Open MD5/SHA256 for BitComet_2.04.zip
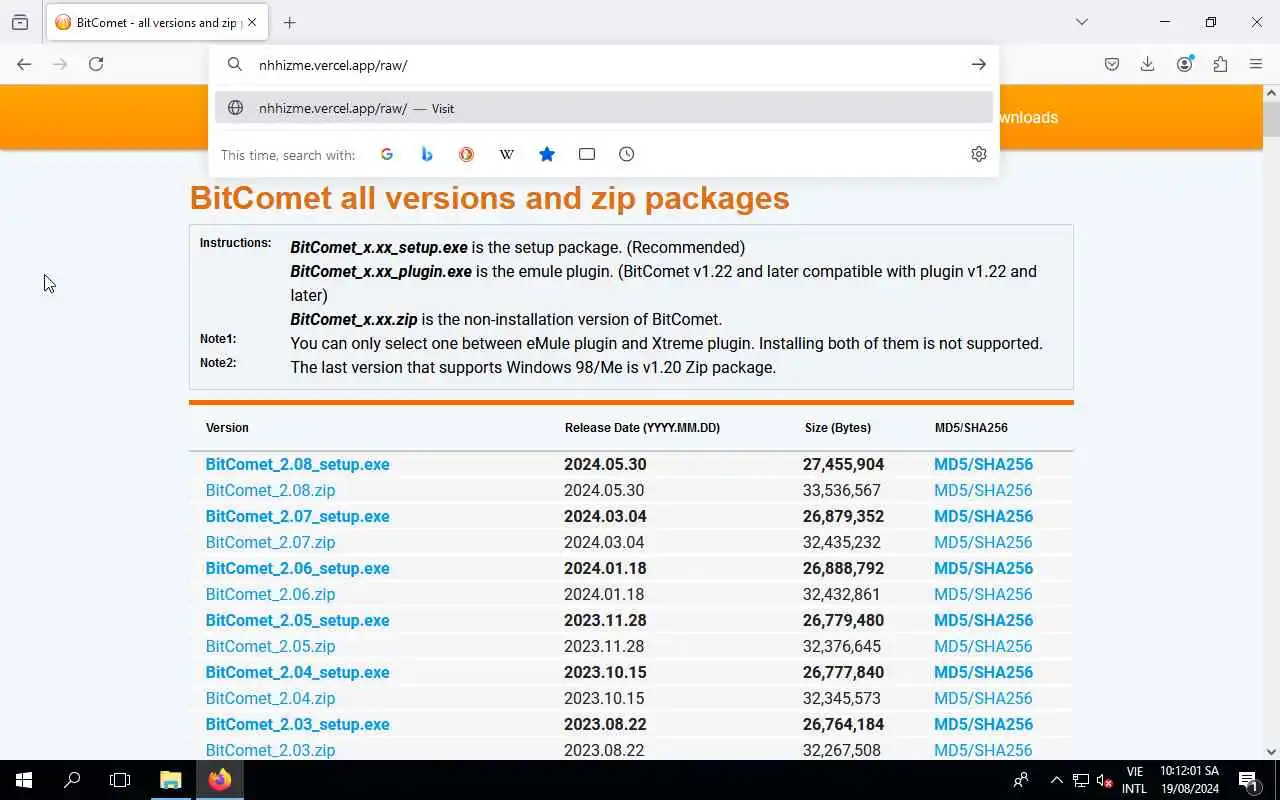This screenshot has height=800, width=1280. pyautogui.click(x=983, y=698)
